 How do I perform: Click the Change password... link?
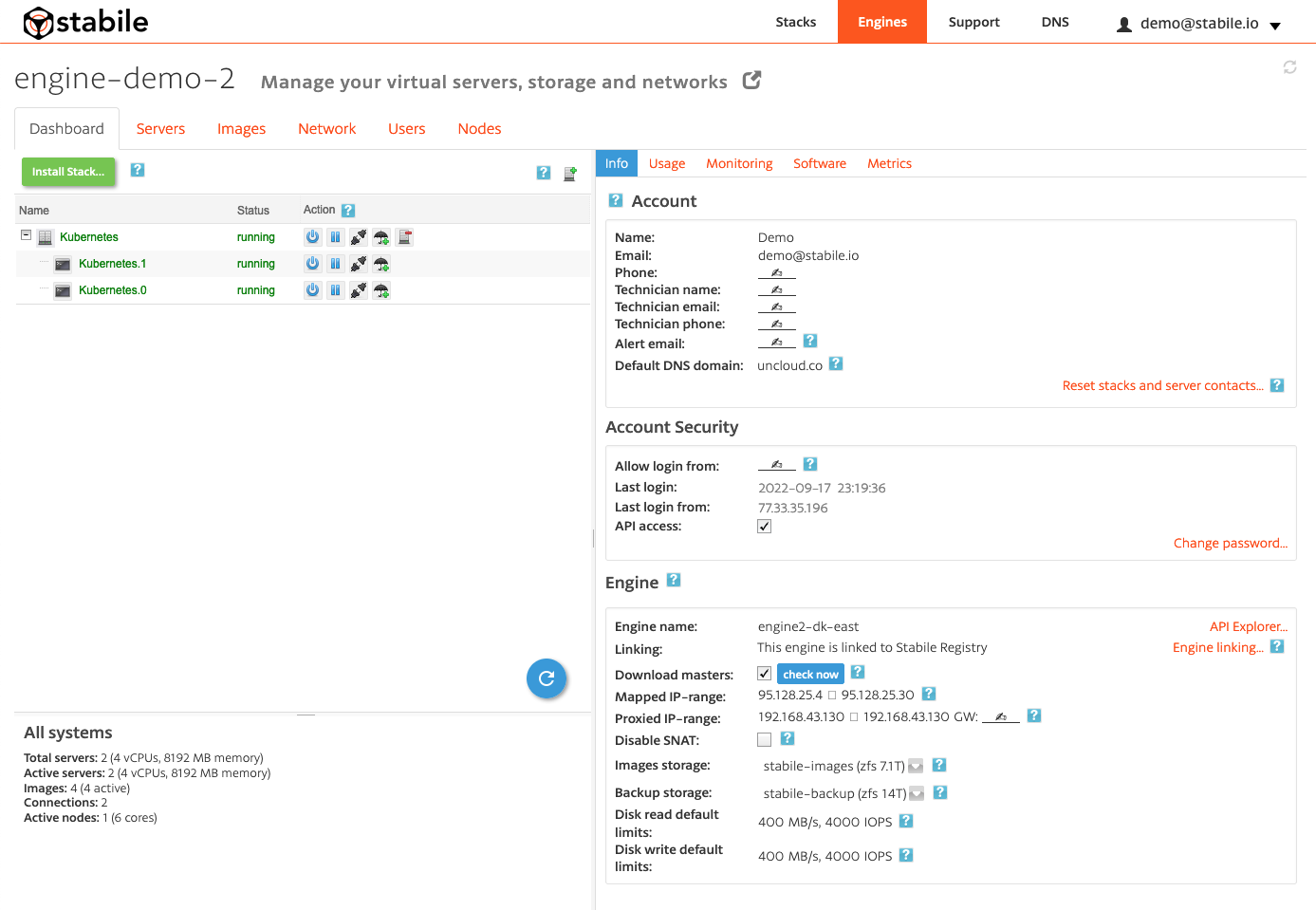pos(1231,543)
